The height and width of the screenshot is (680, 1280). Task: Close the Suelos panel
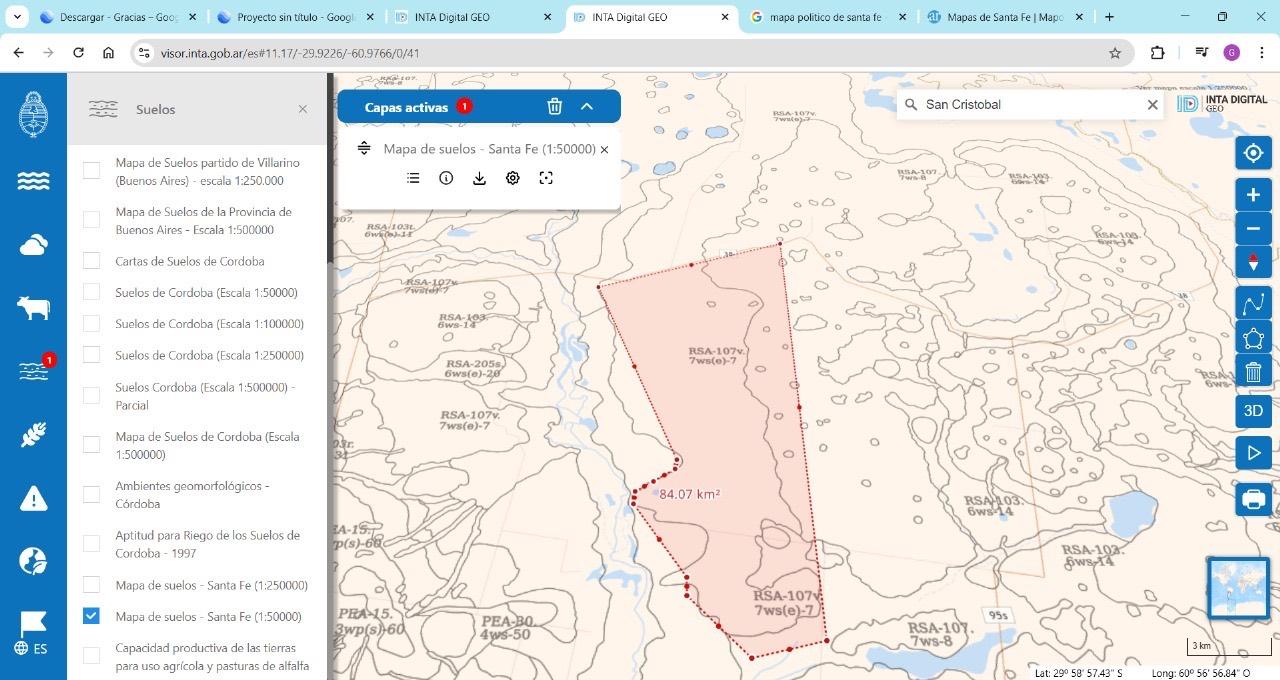click(x=303, y=109)
